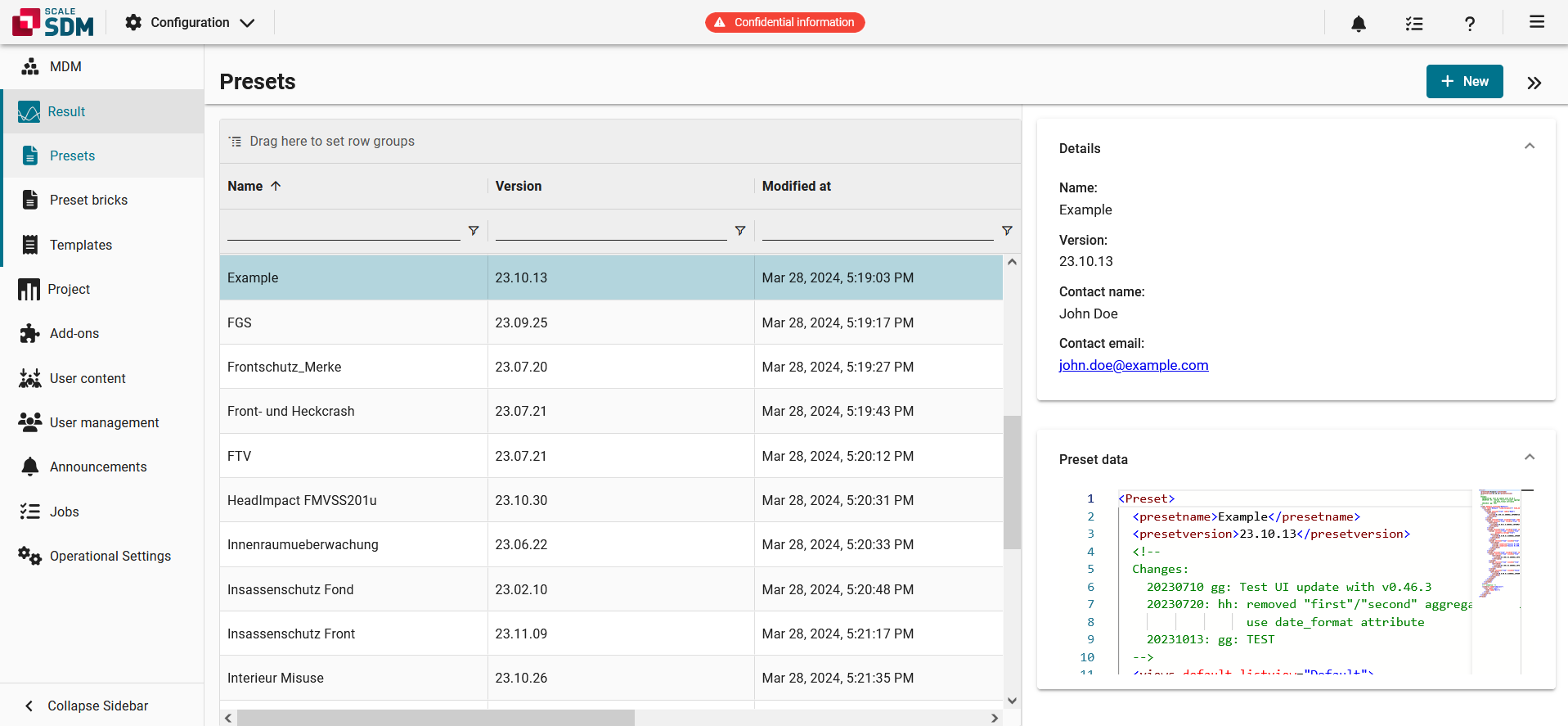Open the help question mark
The height and width of the screenshot is (726, 1568).
[x=1470, y=24]
